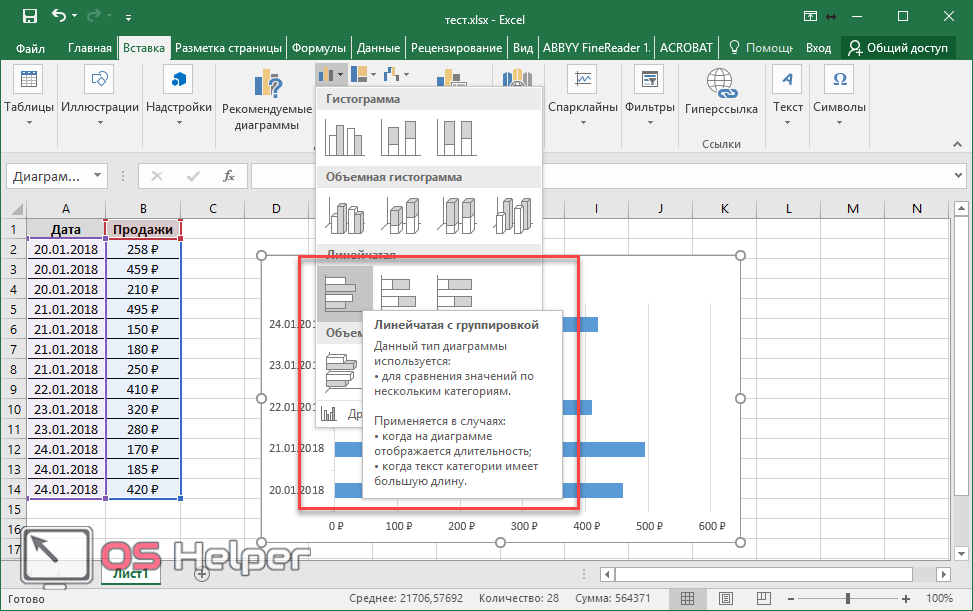Click the Undo arrow in the title bar
Image resolution: width=973 pixels, height=611 pixels.
[59, 17]
